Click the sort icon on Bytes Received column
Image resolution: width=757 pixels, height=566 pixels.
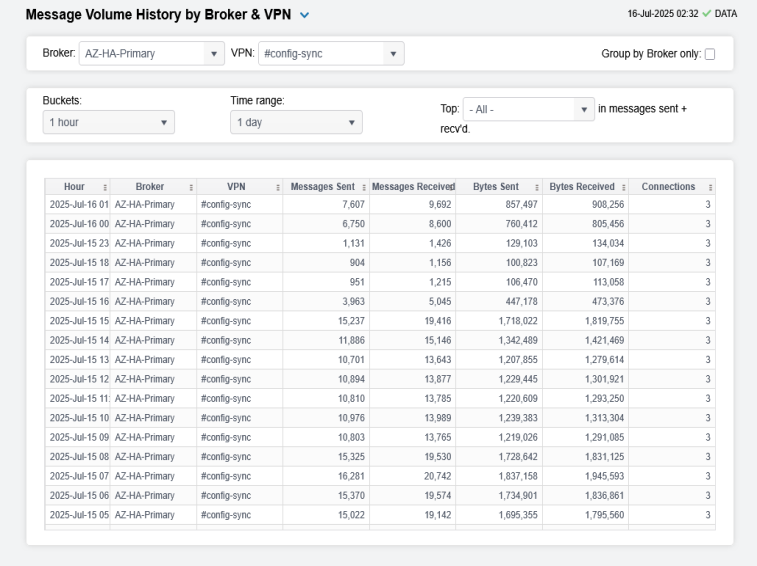tap(624, 187)
